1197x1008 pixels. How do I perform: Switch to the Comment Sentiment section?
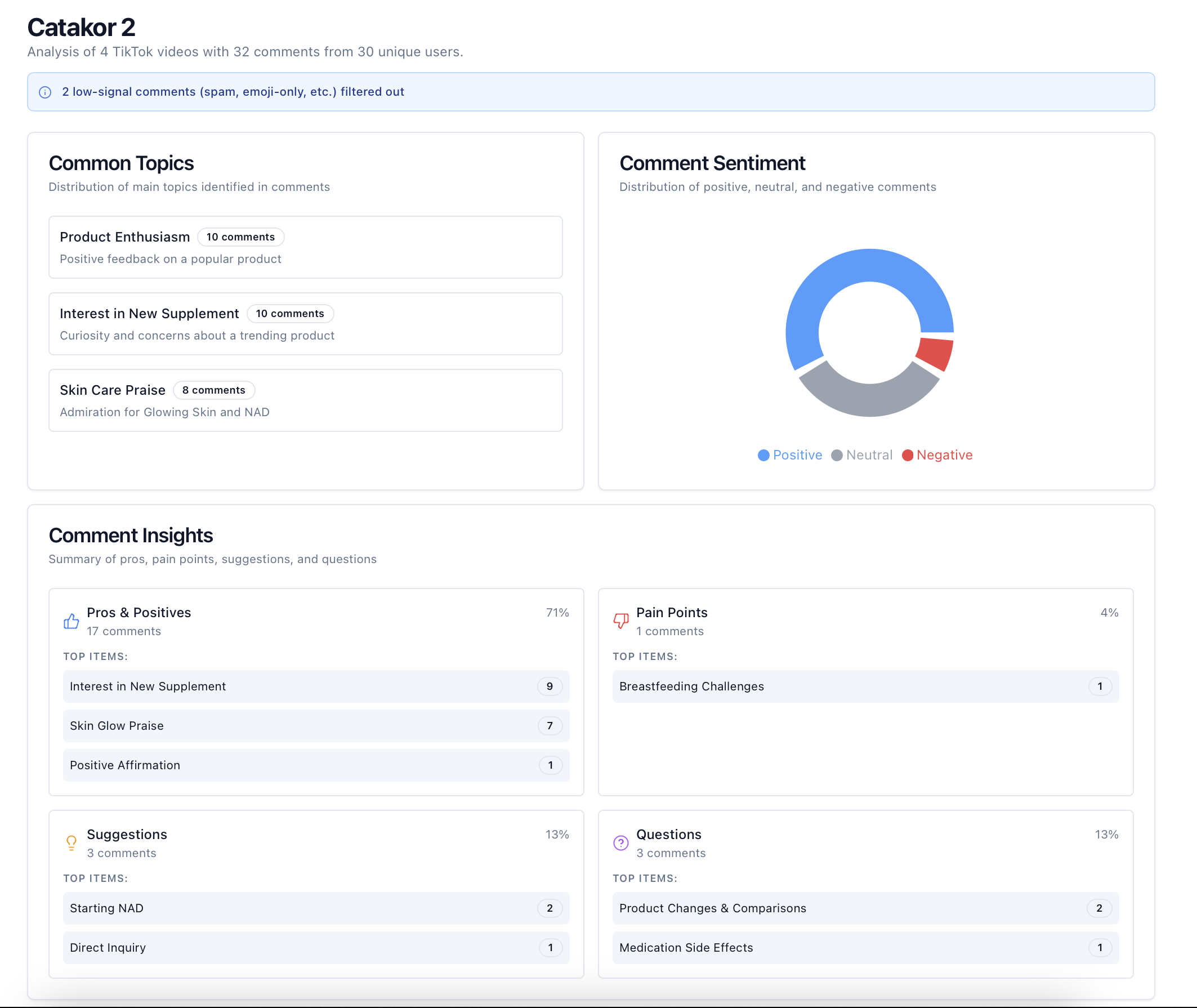point(712,163)
